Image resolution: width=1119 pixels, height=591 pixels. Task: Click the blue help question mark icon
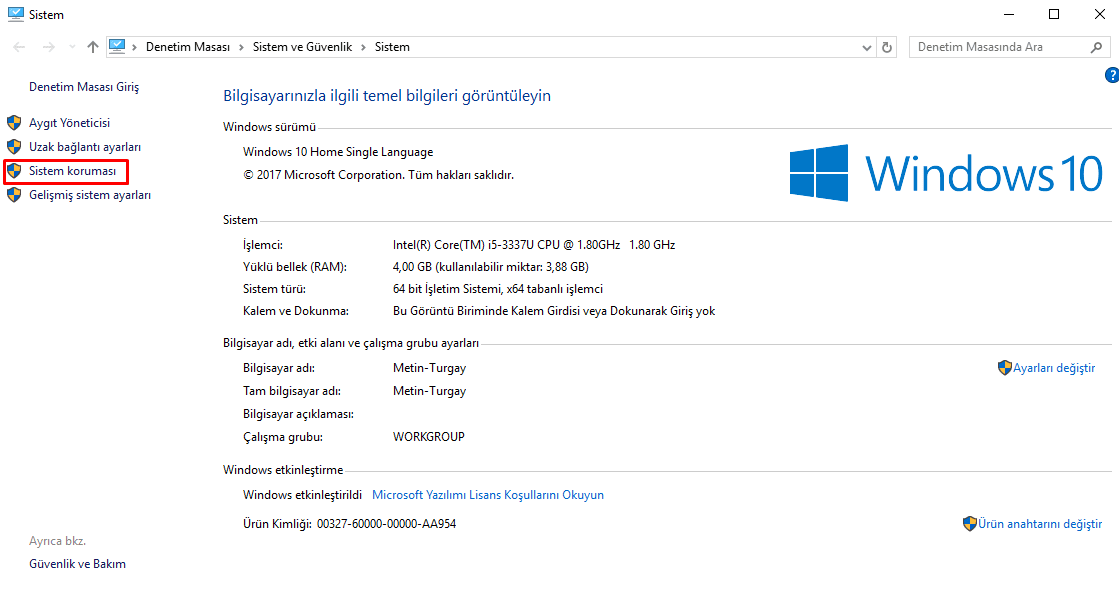(1111, 76)
